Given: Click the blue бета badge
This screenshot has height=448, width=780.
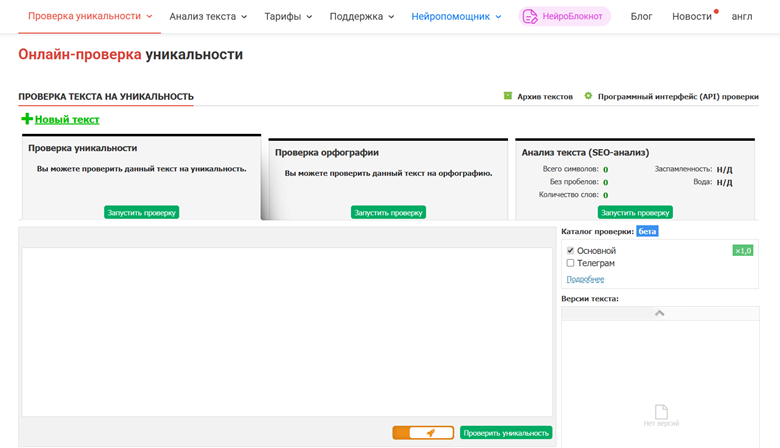Looking at the screenshot, I should point(647,231).
